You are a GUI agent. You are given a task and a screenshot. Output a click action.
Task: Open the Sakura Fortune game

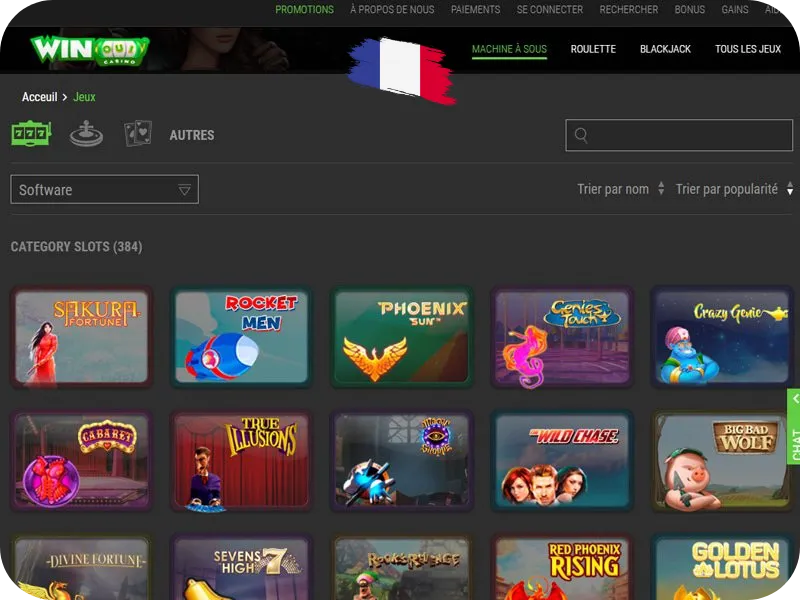click(82, 337)
